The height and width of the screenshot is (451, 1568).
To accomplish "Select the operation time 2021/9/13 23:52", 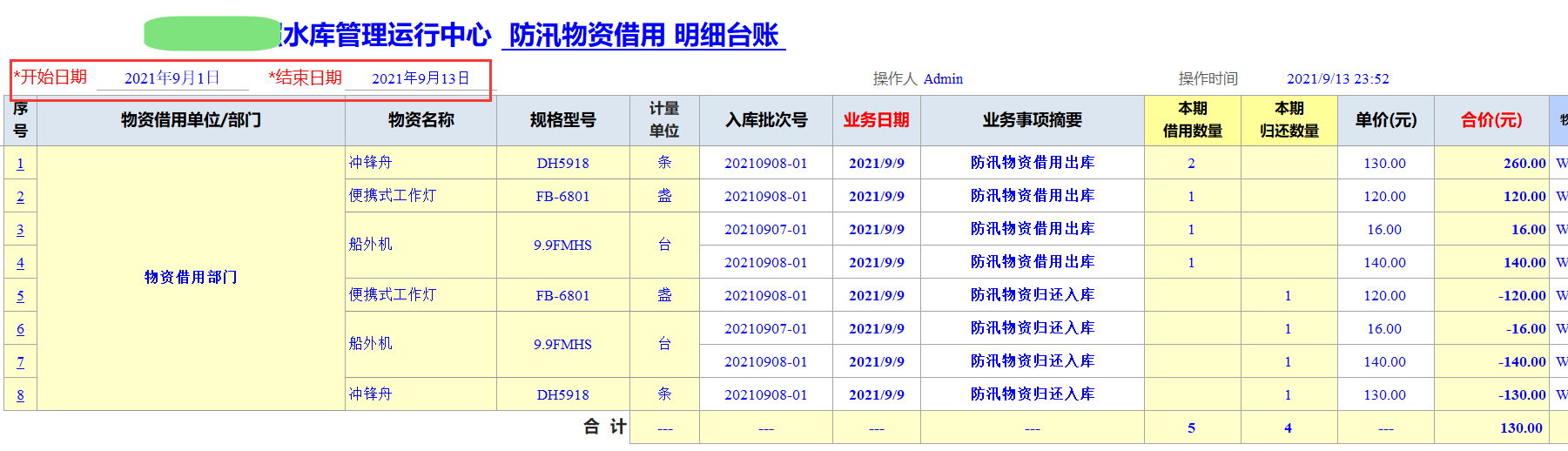I will coord(1337,79).
